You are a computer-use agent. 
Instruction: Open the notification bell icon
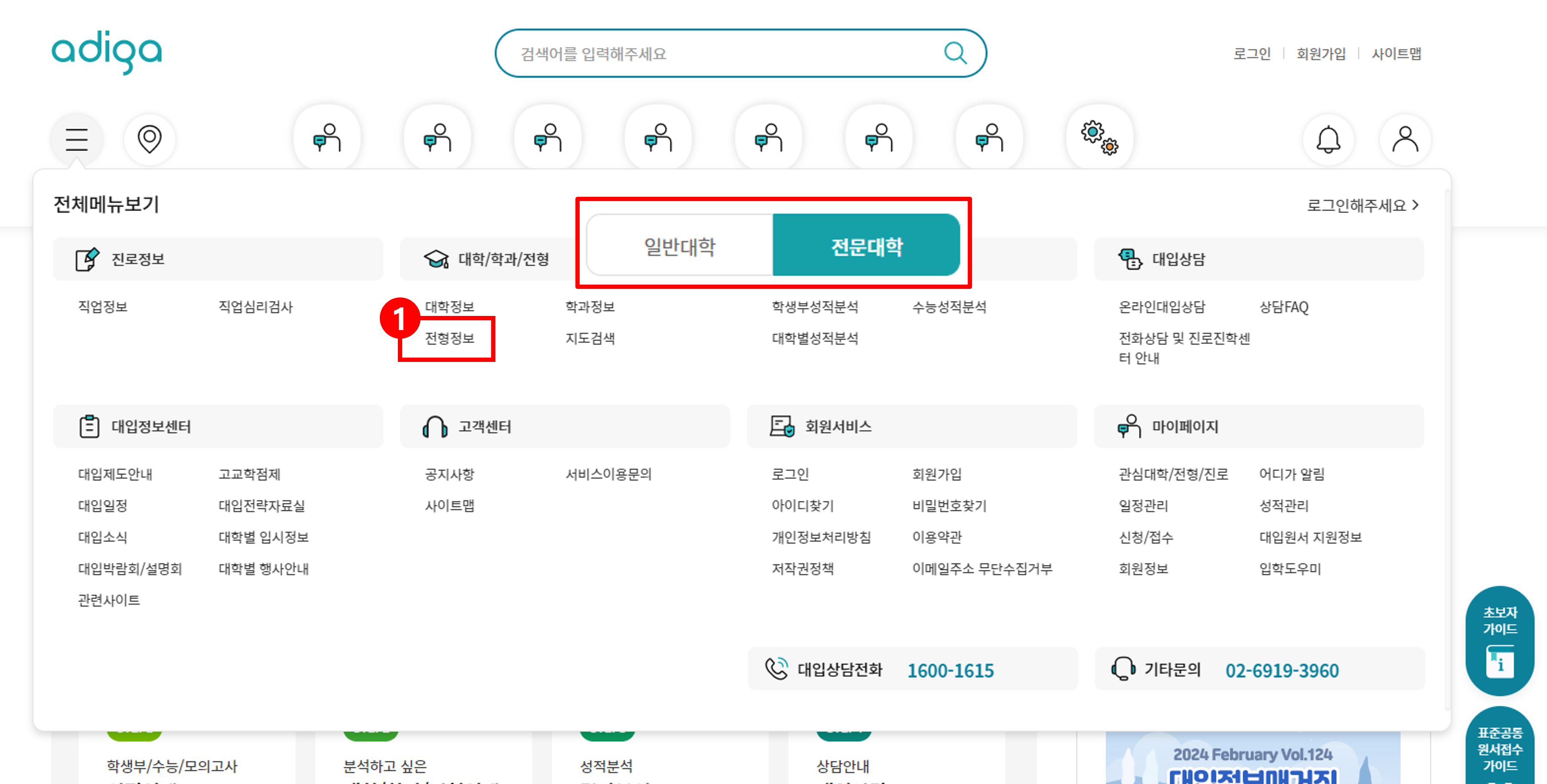1329,139
